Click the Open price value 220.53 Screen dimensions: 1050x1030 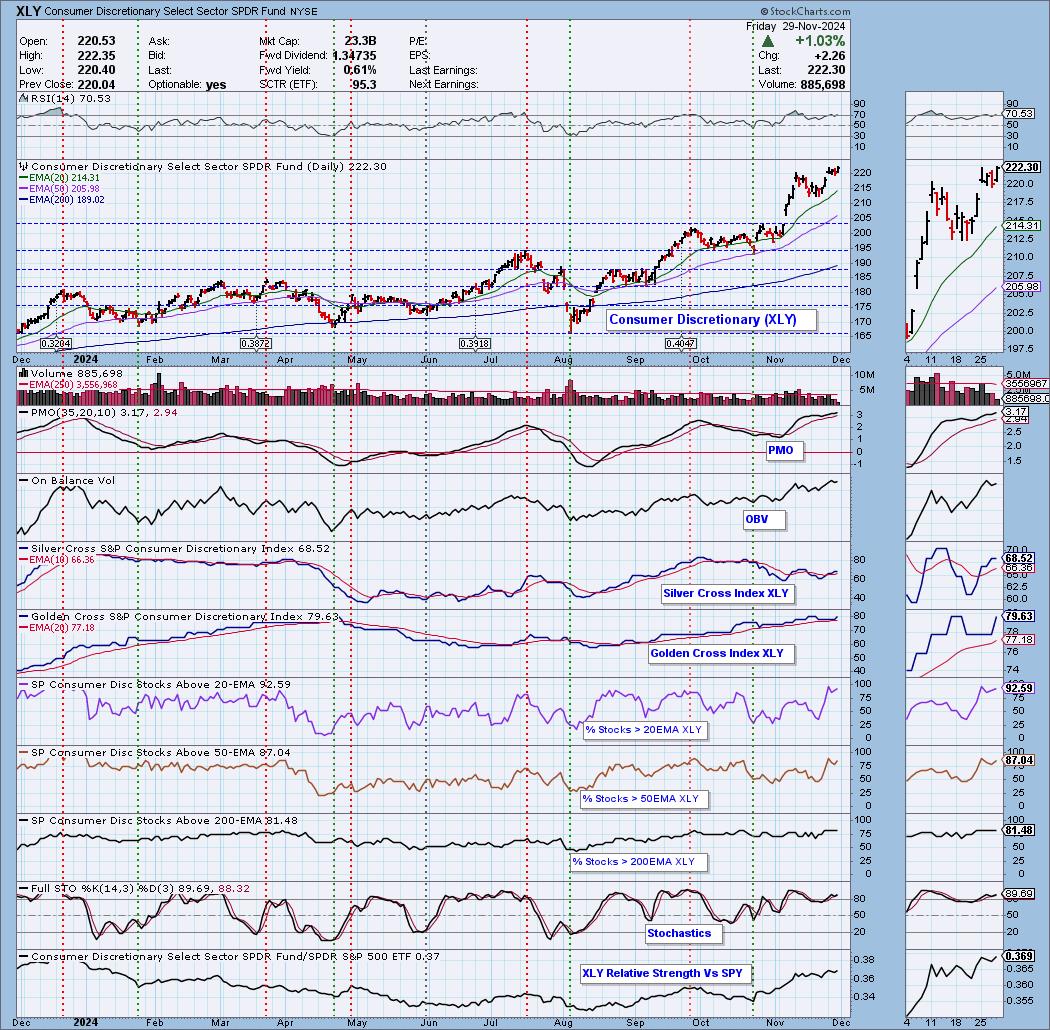pos(96,41)
